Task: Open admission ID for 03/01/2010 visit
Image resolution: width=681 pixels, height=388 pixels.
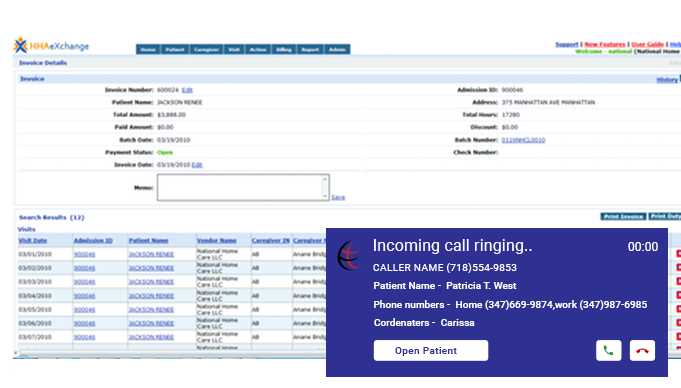Action: [84, 254]
